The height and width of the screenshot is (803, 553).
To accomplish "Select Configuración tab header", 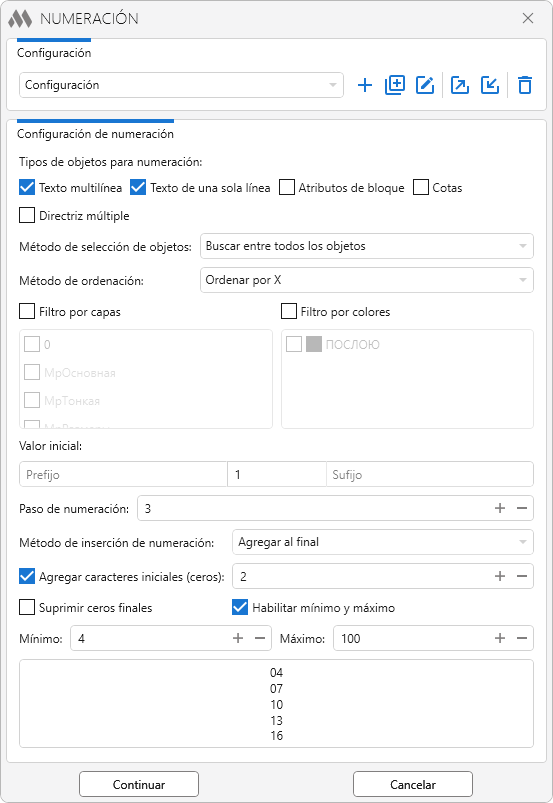I will (54, 53).
